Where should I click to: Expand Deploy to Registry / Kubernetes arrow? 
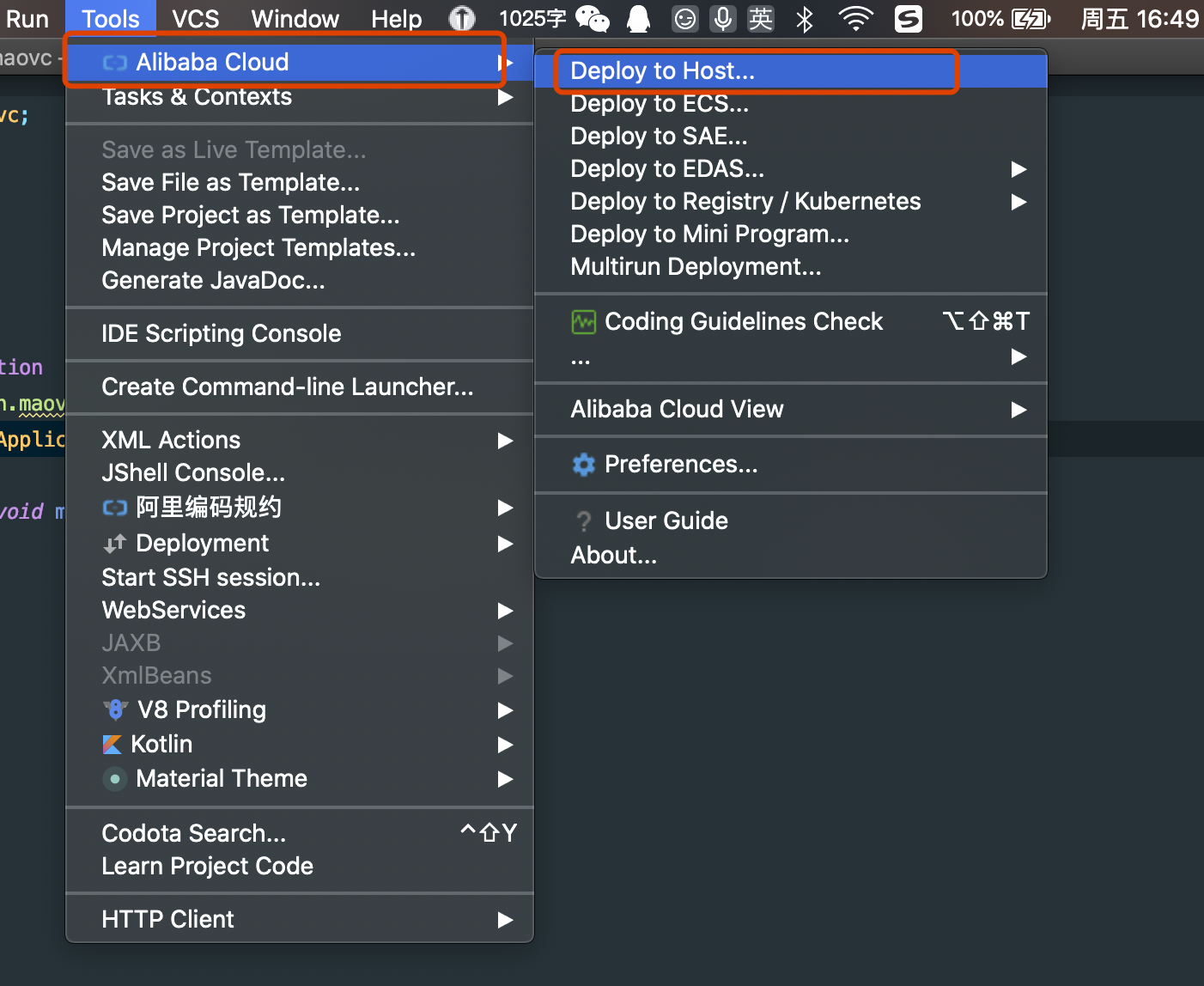pyautogui.click(x=1019, y=202)
